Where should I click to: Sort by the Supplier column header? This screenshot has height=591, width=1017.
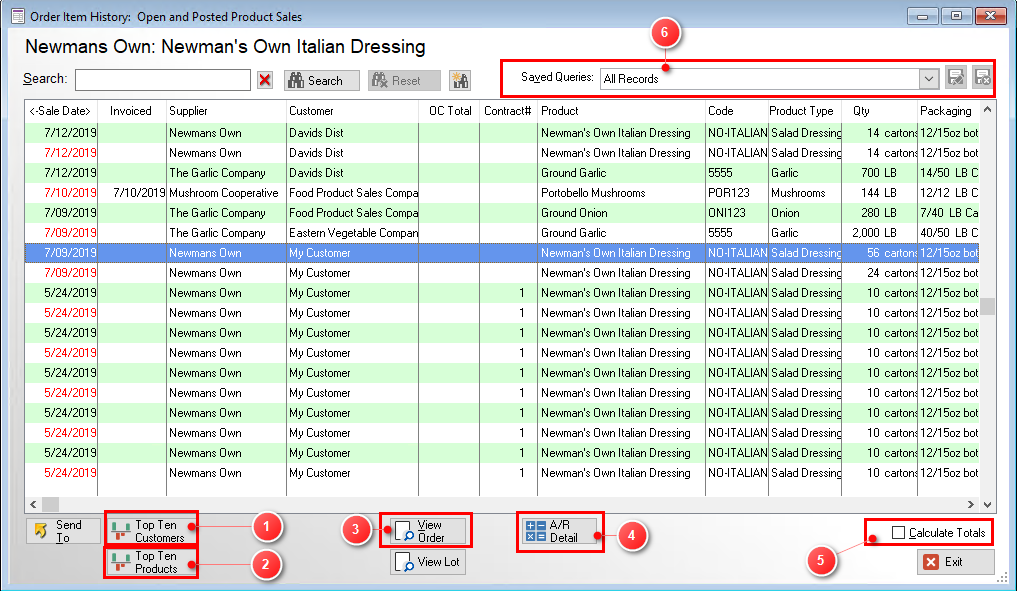[226, 111]
